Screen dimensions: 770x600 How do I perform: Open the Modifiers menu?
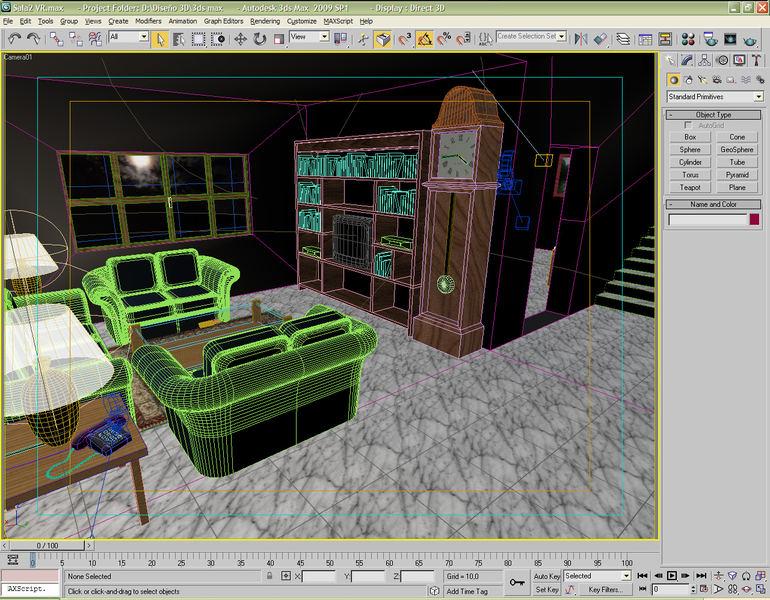click(x=148, y=20)
